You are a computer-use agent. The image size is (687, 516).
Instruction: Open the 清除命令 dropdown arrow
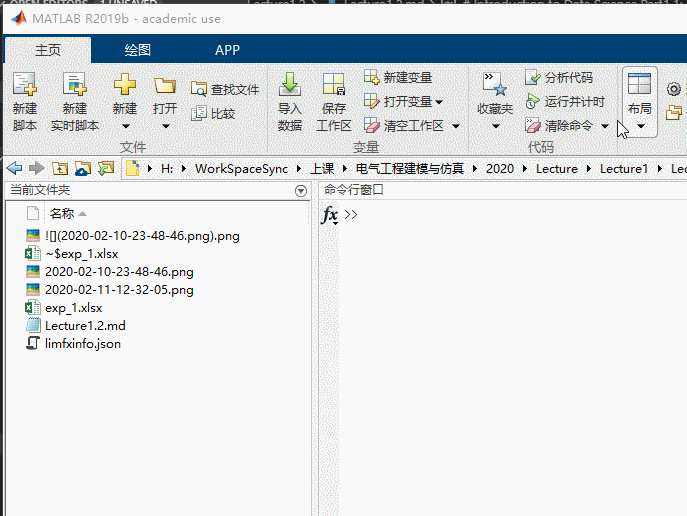pos(605,127)
